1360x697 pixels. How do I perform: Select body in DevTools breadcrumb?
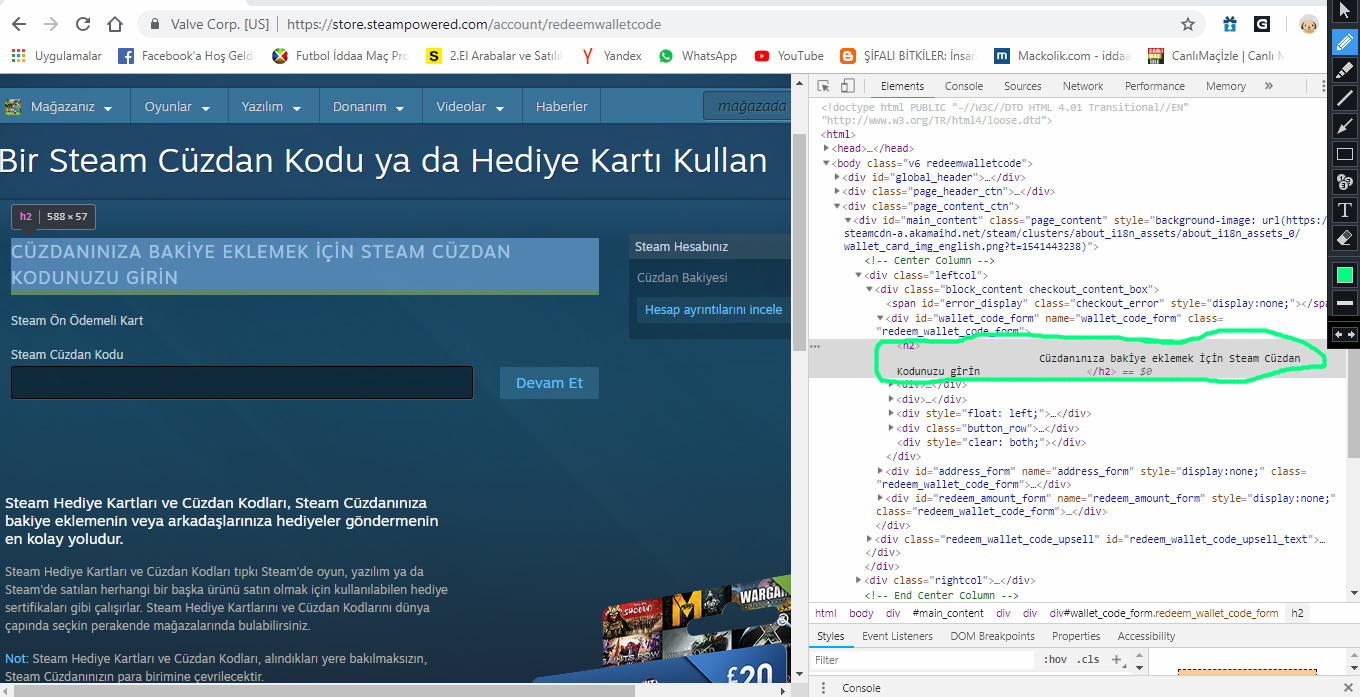(x=861, y=613)
